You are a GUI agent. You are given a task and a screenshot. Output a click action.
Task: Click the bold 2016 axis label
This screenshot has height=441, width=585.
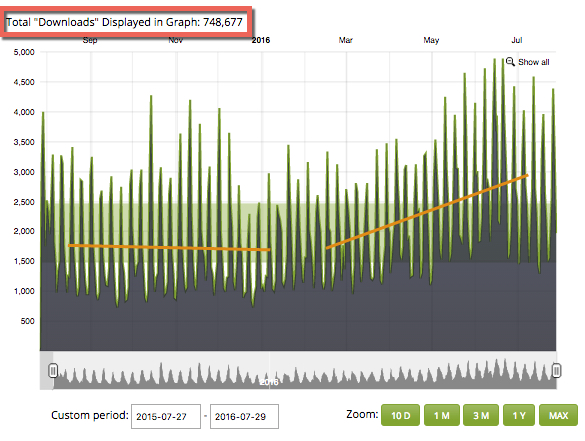[x=261, y=40]
